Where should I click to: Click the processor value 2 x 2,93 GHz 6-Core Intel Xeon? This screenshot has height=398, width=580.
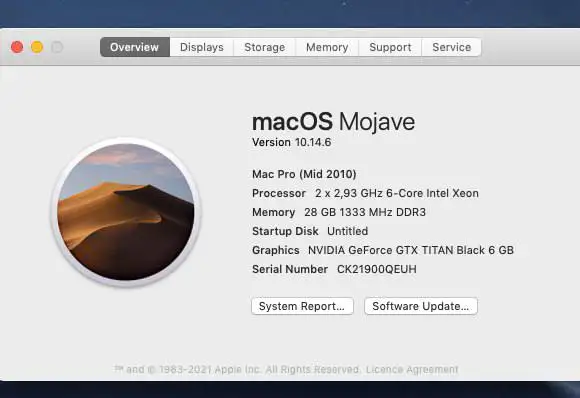pos(397,193)
